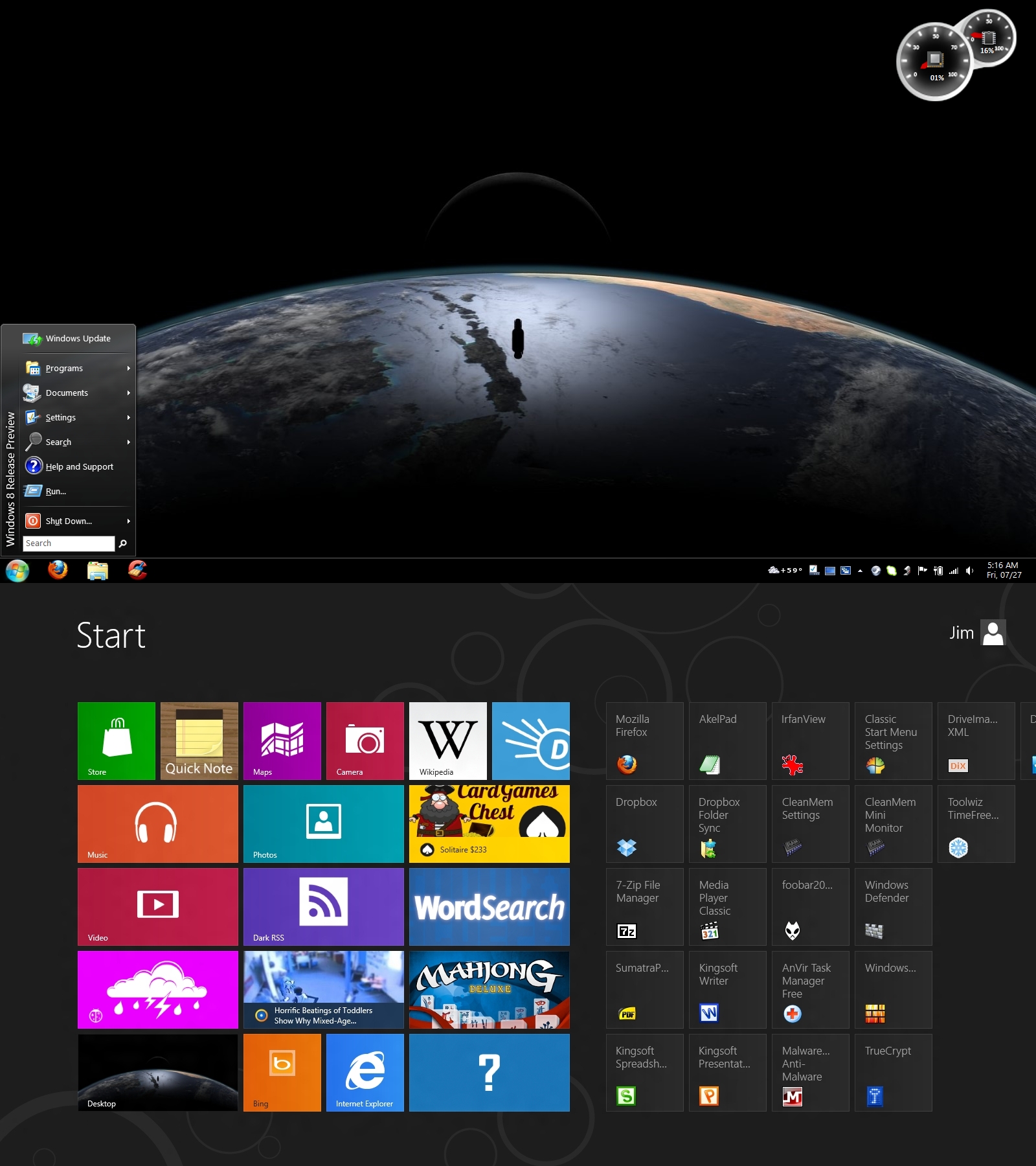Open the foobar2000 tile
This screenshot has width=1036, height=1166.
click(x=811, y=906)
